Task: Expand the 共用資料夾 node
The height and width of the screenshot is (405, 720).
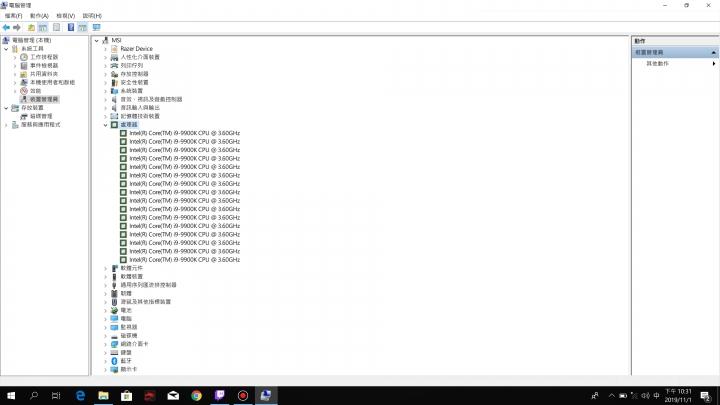Action: [15, 74]
